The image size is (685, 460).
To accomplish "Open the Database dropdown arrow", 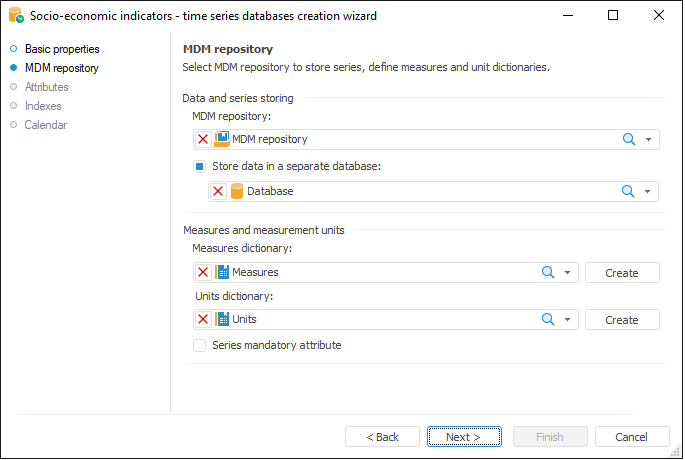I will [648, 191].
